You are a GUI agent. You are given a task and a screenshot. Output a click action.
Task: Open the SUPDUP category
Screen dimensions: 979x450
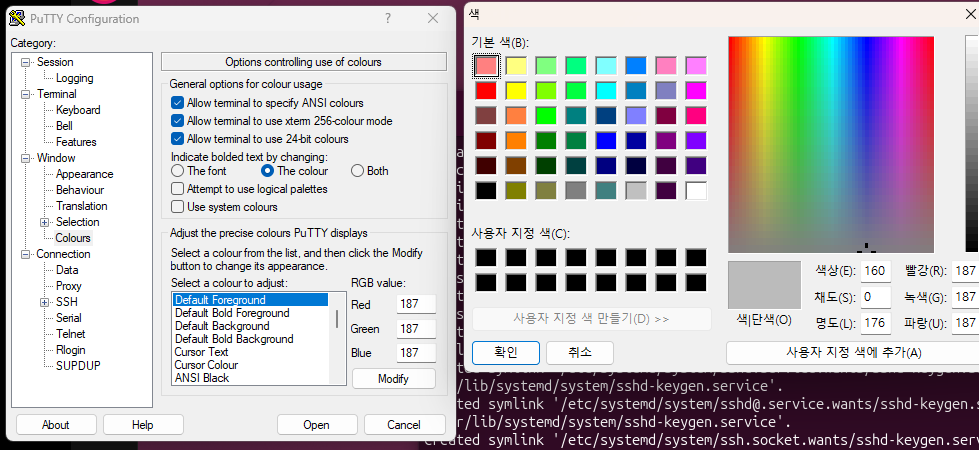click(78, 366)
